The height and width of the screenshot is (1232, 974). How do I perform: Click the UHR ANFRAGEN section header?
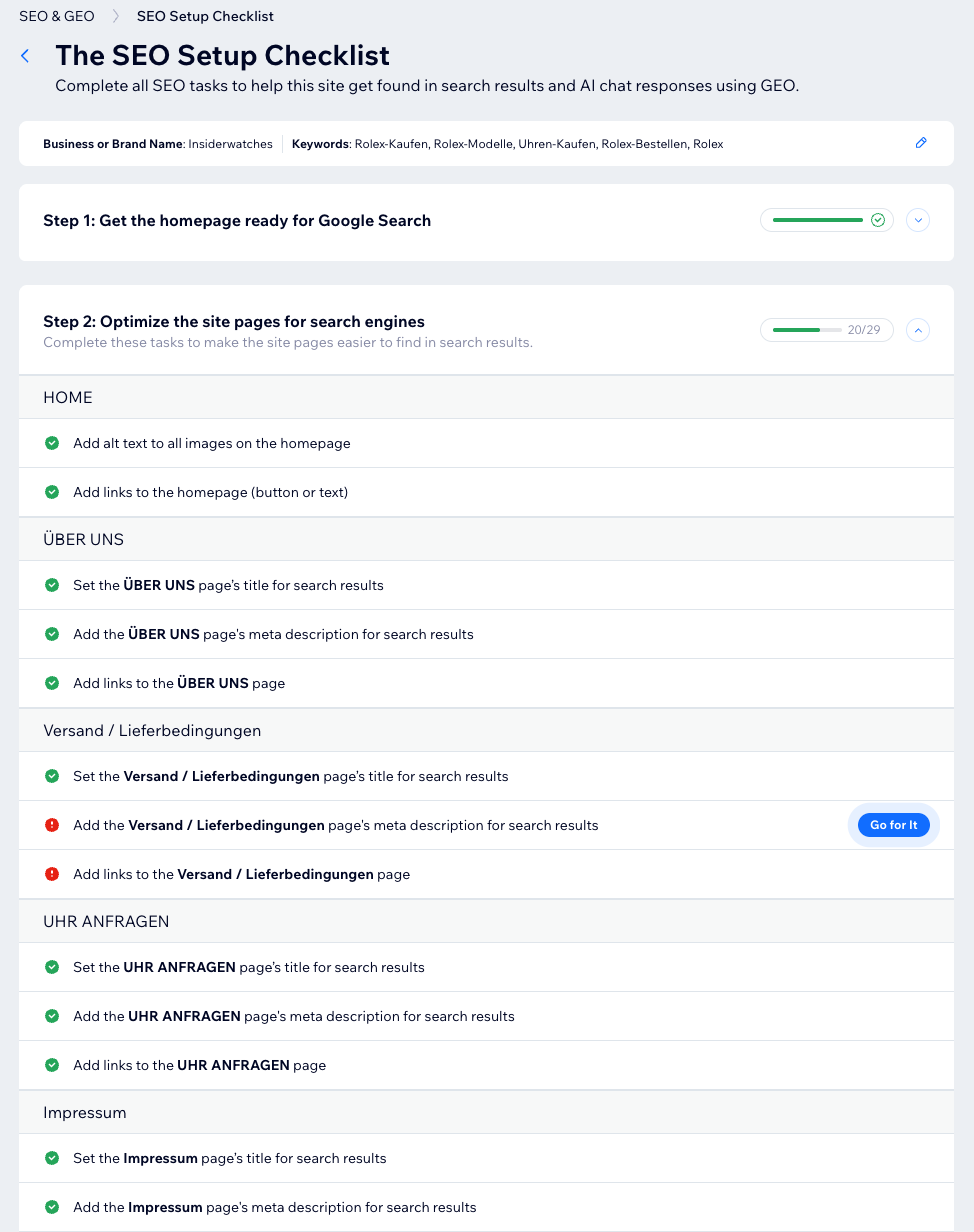tap(486, 921)
